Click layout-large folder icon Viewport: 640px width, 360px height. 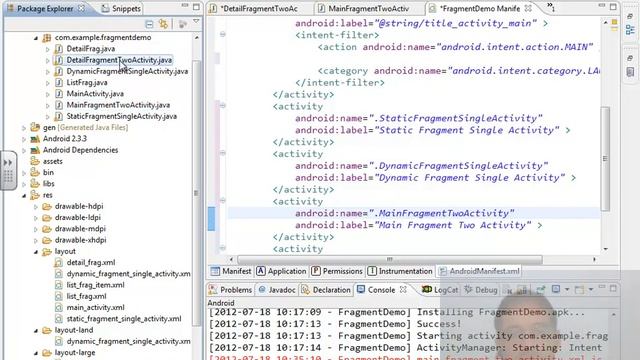(x=47, y=353)
